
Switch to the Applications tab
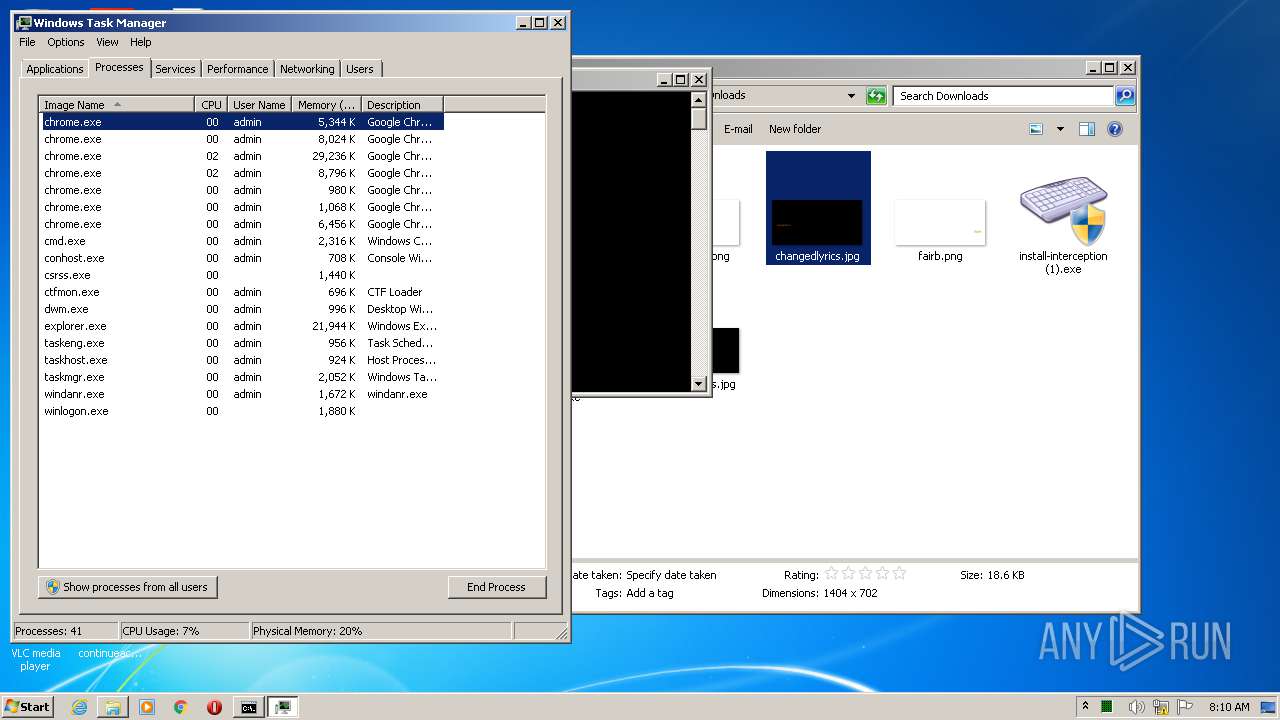coord(55,69)
